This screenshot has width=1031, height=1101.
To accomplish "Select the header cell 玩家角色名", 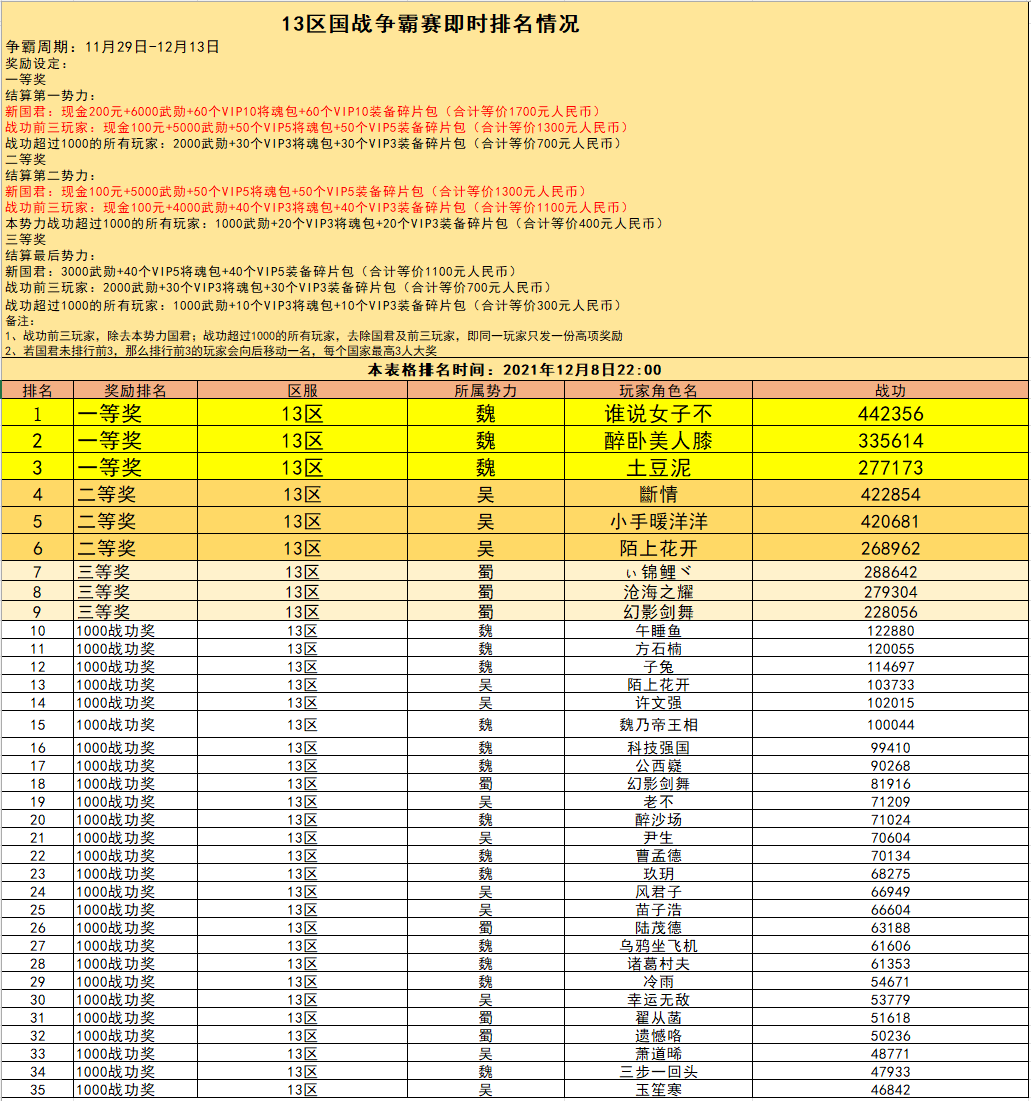I will (x=659, y=390).
